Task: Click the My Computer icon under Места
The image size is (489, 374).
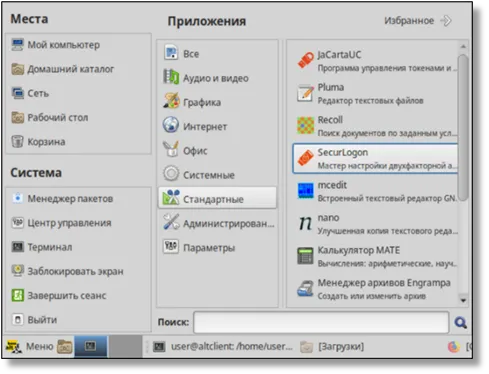Action: point(17,45)
